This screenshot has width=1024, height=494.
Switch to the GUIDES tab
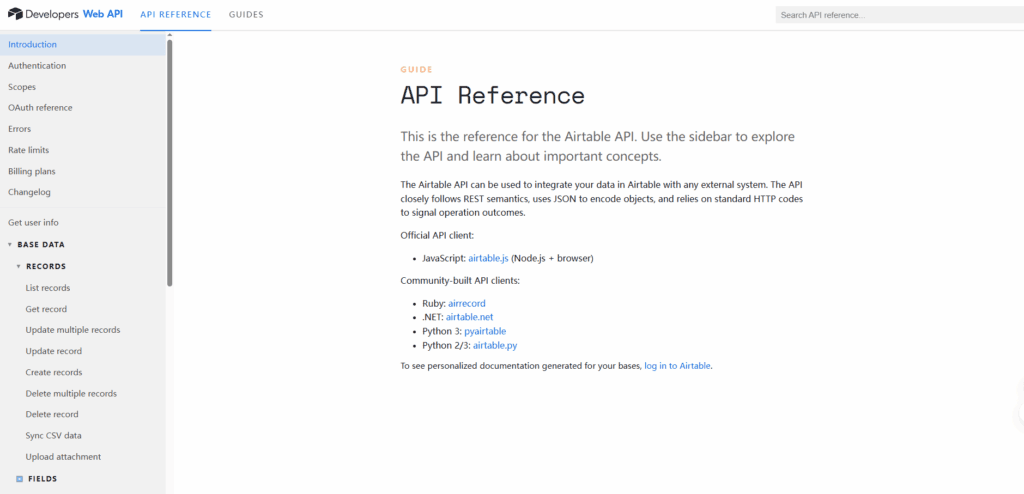[246, 14]
